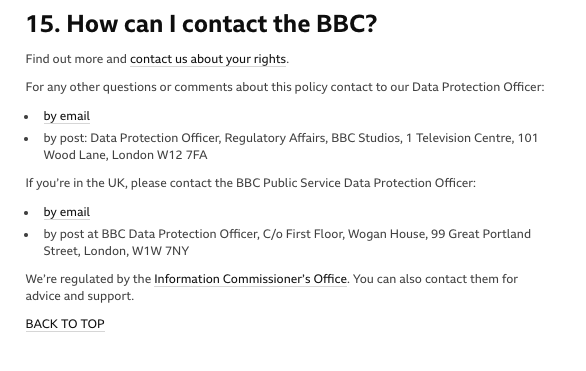Click the BBC Studios postal address text
Screen dimensions: 586x371
click(x=290, y=146)
